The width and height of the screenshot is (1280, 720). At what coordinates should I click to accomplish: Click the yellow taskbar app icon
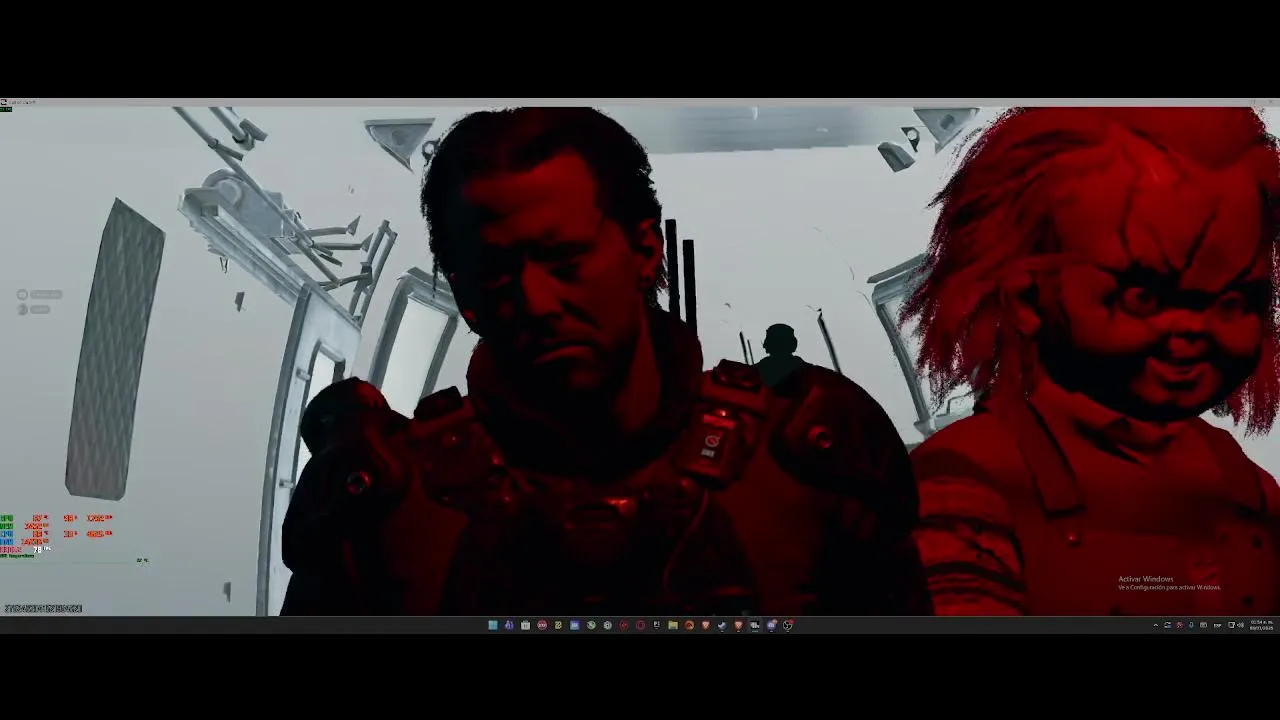point(558,625)
